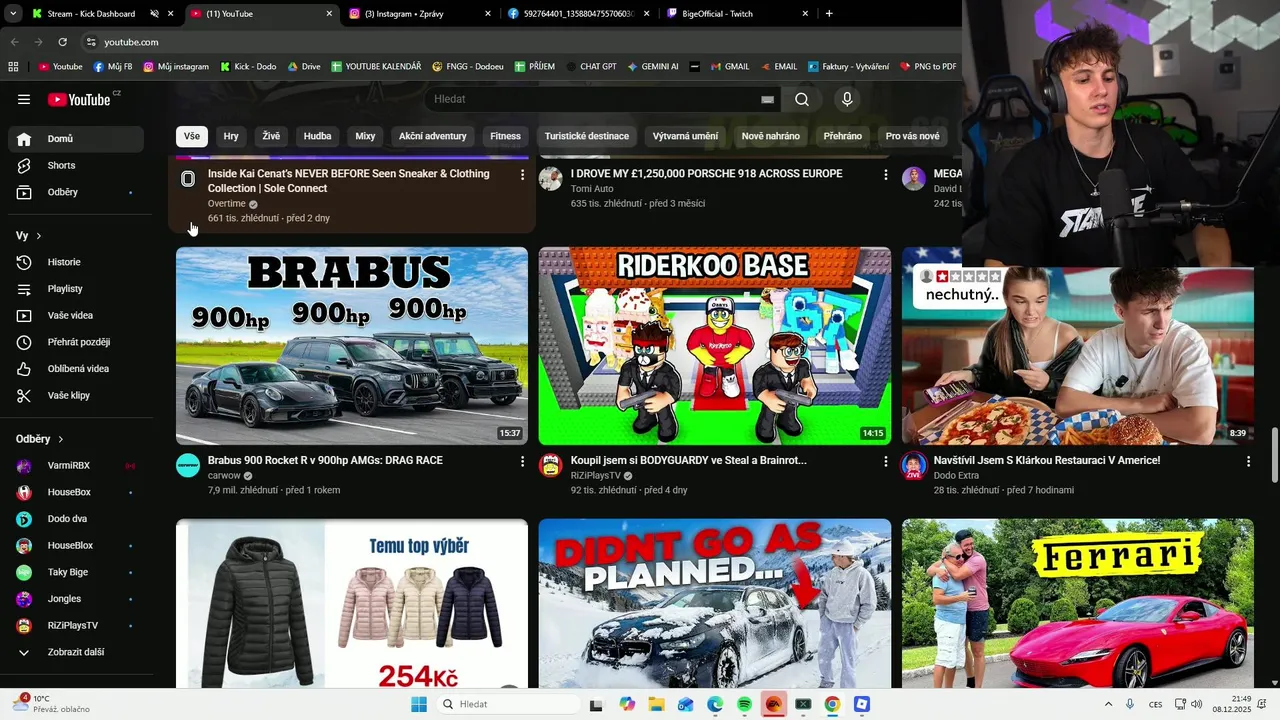The image size is (1280, 720).
Task: Open options menu for Brabus 900 Rocket video
Action: [522, 461]
